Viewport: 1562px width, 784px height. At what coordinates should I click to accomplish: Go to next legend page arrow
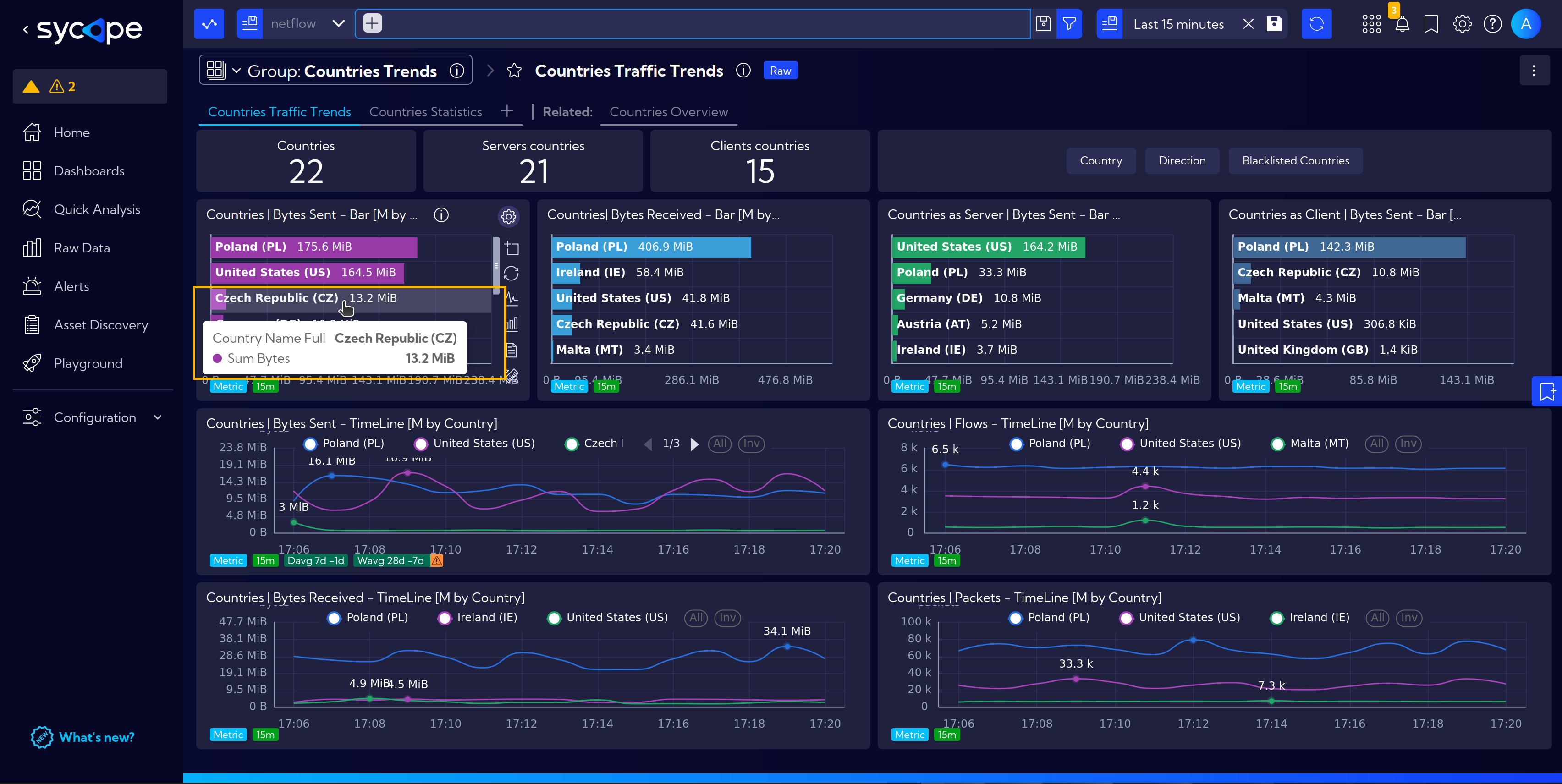point(695,444)
